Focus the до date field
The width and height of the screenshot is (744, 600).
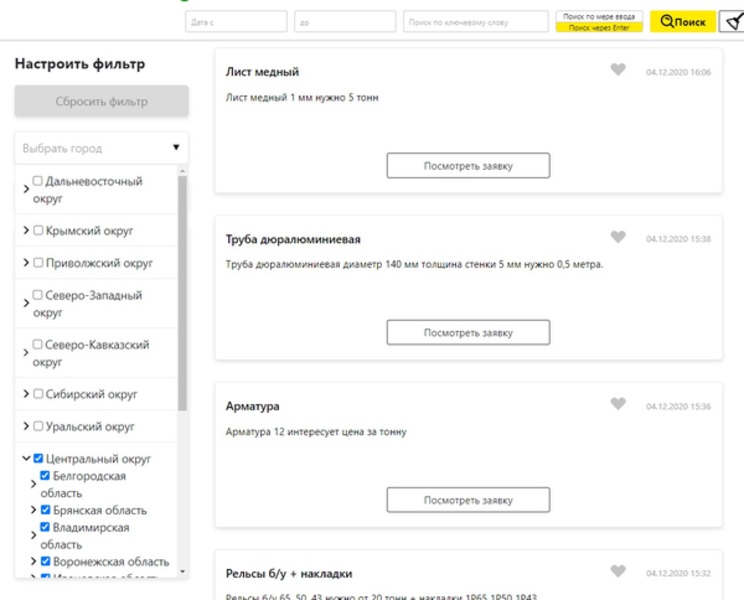tap(345, 22)
